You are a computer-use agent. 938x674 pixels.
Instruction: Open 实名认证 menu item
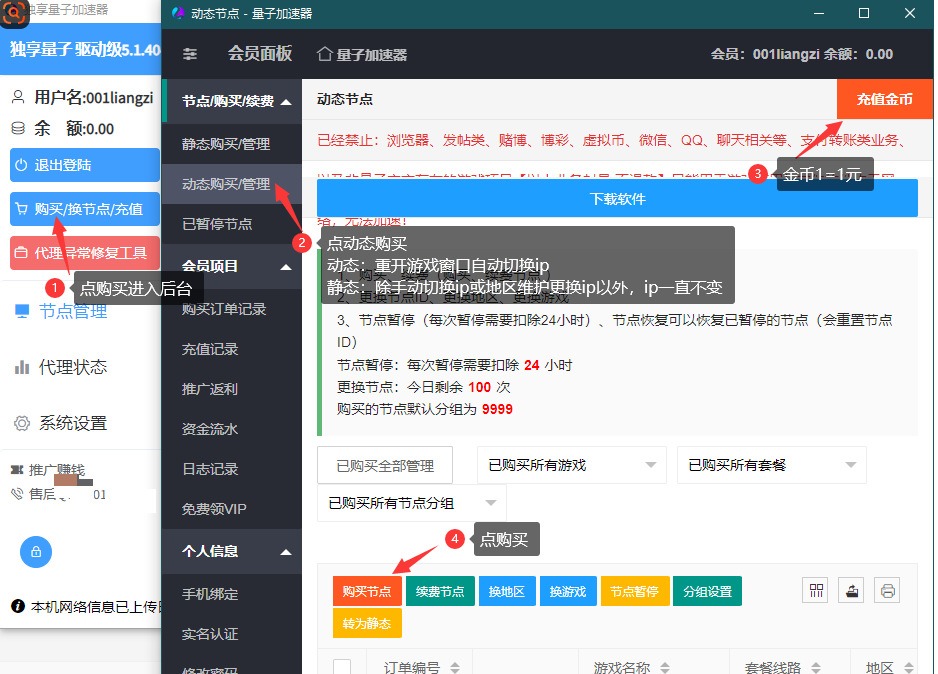[x=233, y=635]
